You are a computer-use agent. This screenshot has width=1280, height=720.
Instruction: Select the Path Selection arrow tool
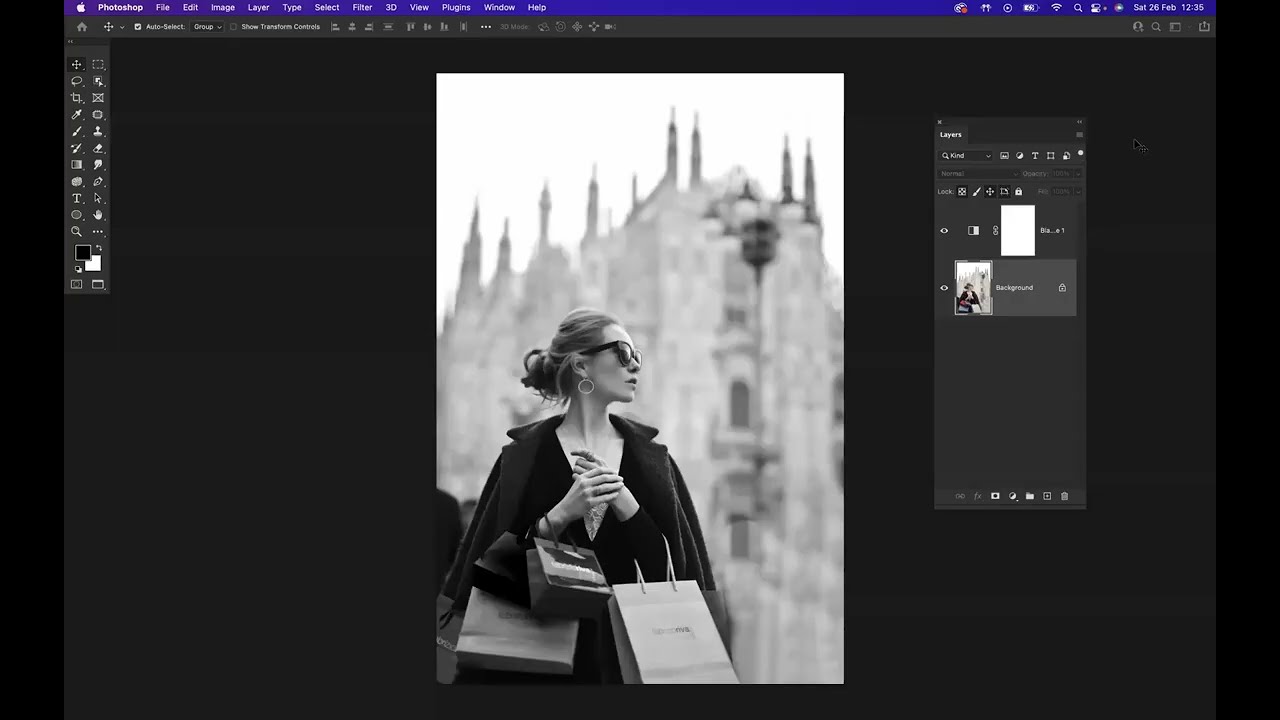[98, 198]
